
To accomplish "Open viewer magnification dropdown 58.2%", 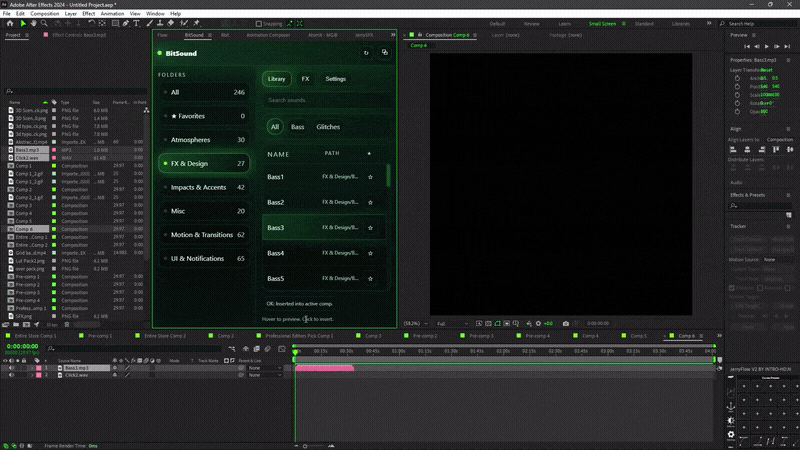I will [x=416, y=323].
